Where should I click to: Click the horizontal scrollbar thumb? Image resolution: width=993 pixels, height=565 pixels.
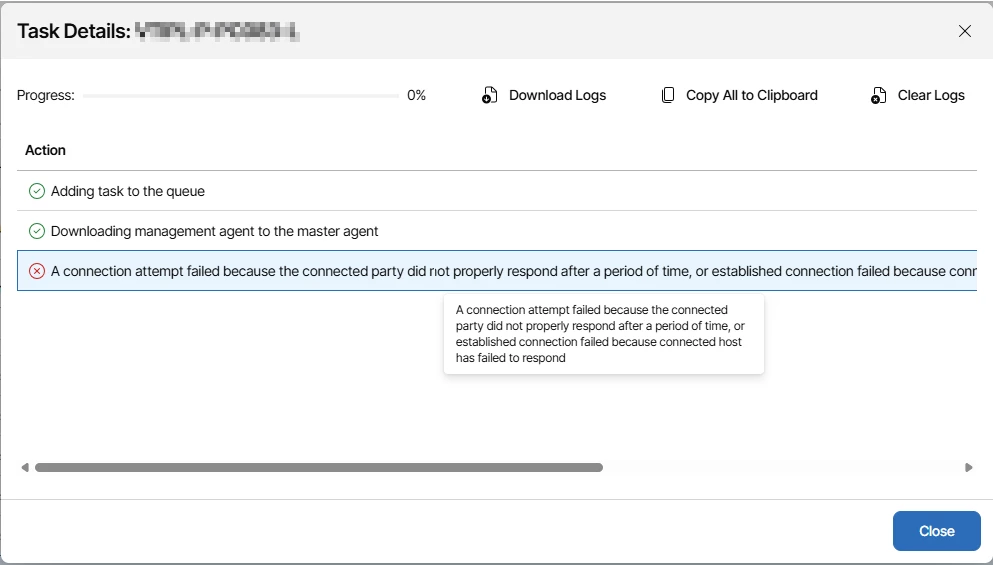click(x=318, y=467)
